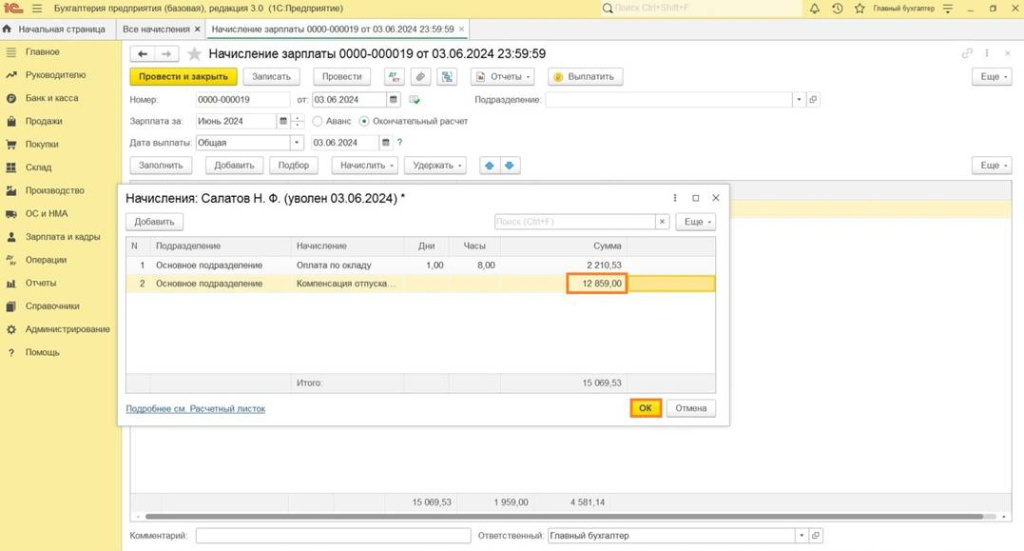Click the Комментарий input field

click(332, 536)
